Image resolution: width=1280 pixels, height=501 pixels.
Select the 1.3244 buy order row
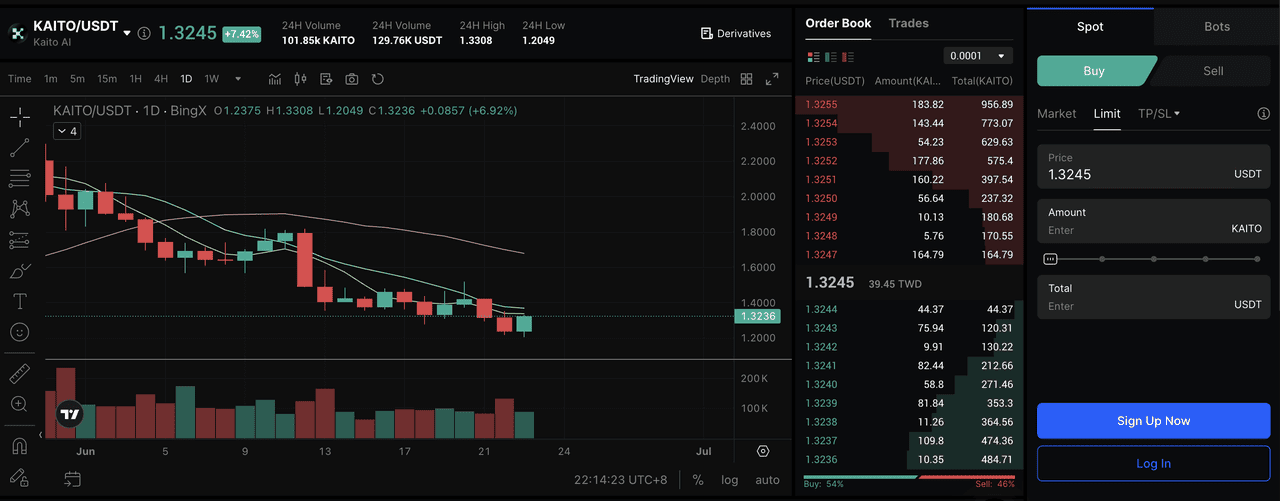click(909, 310)
